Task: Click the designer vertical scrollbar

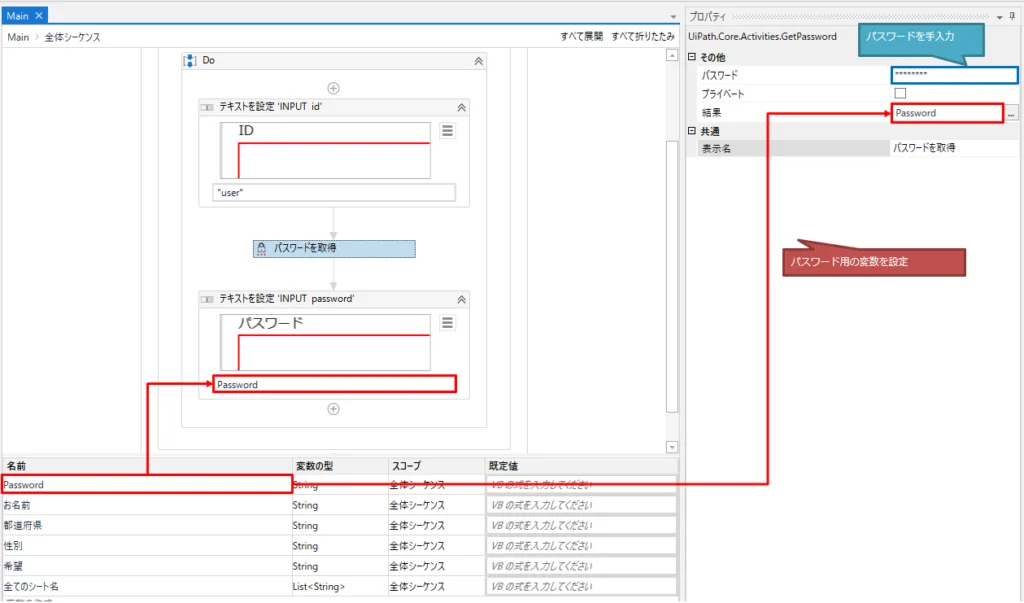Action: (x=672, y=250)
